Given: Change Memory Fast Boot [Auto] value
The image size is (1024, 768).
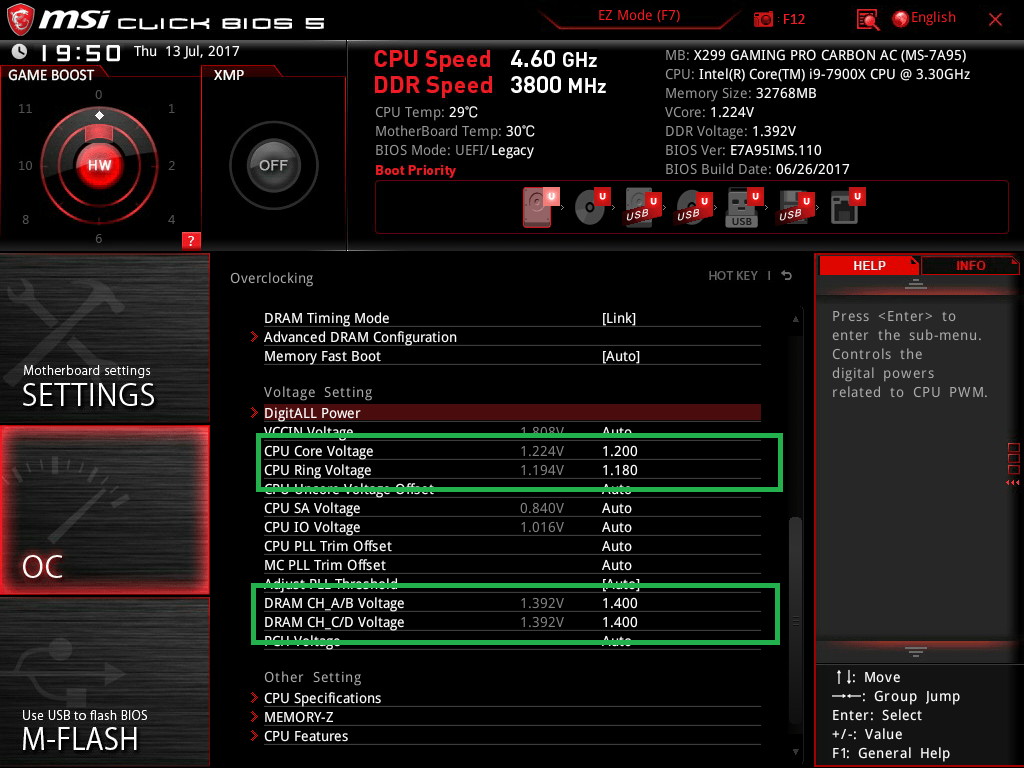Looking at the screenshot, I should pyautogui.click(x=620, y=356).
